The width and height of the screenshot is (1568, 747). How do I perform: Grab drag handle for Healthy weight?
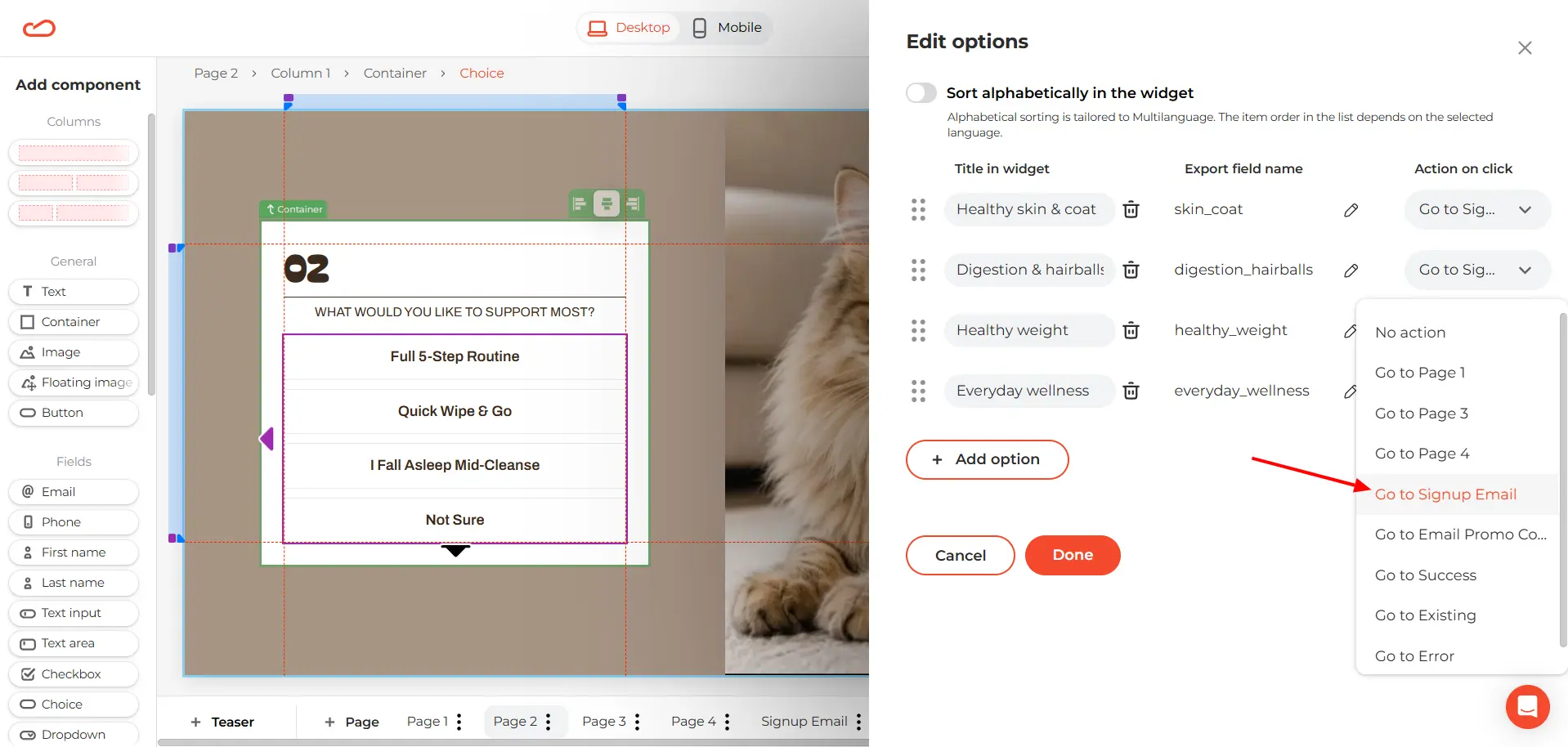click(x=918, y=331)
